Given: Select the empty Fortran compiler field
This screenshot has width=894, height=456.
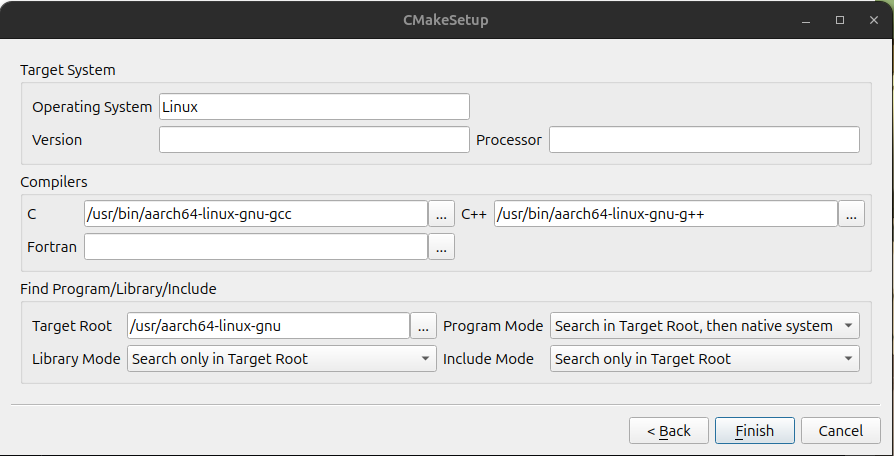Looking at the screenshot, I should coord(256,247).
